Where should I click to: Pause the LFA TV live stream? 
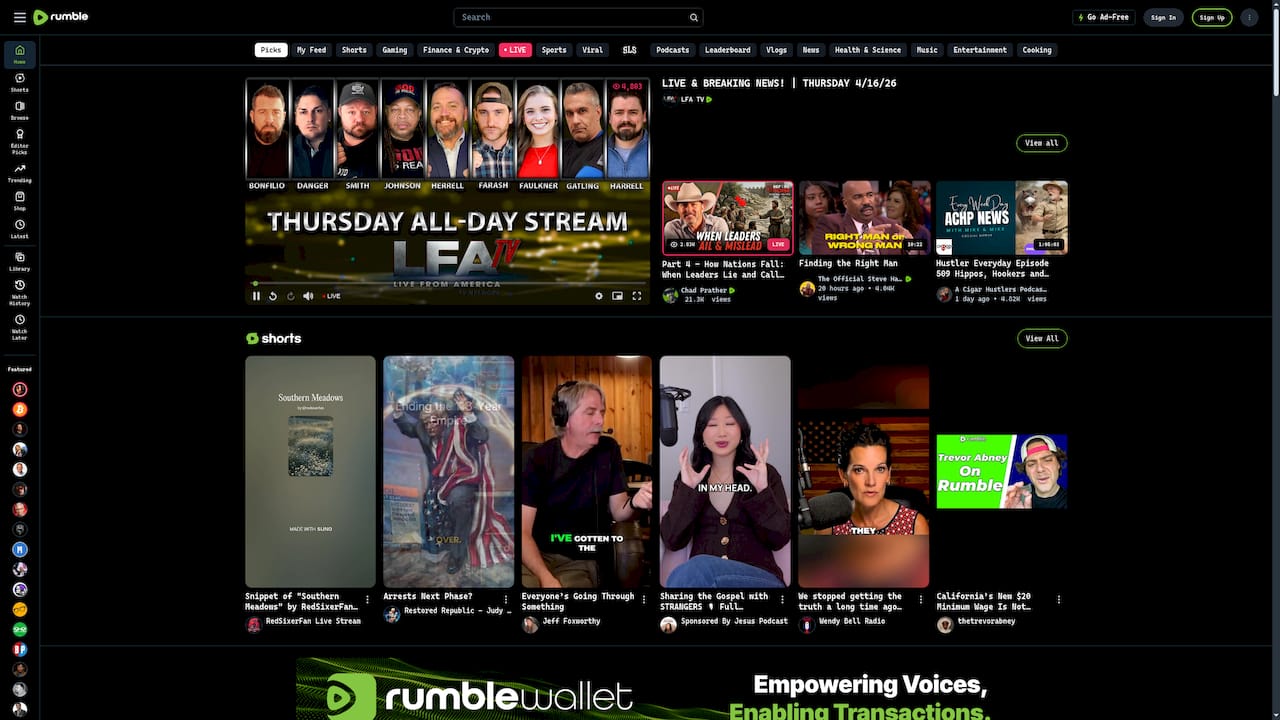(256, 296)
